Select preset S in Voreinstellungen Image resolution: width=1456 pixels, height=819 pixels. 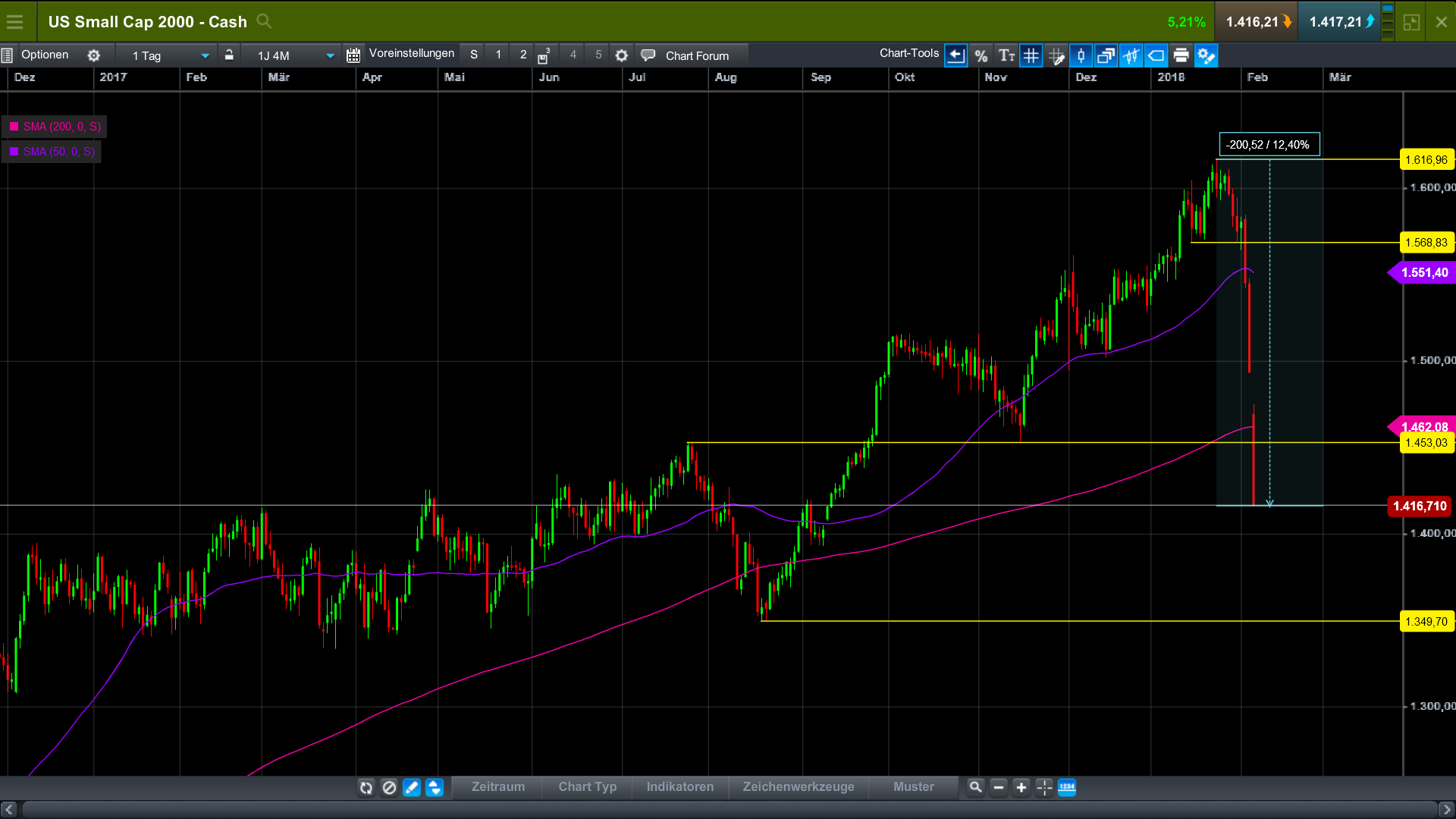point(474,55)
